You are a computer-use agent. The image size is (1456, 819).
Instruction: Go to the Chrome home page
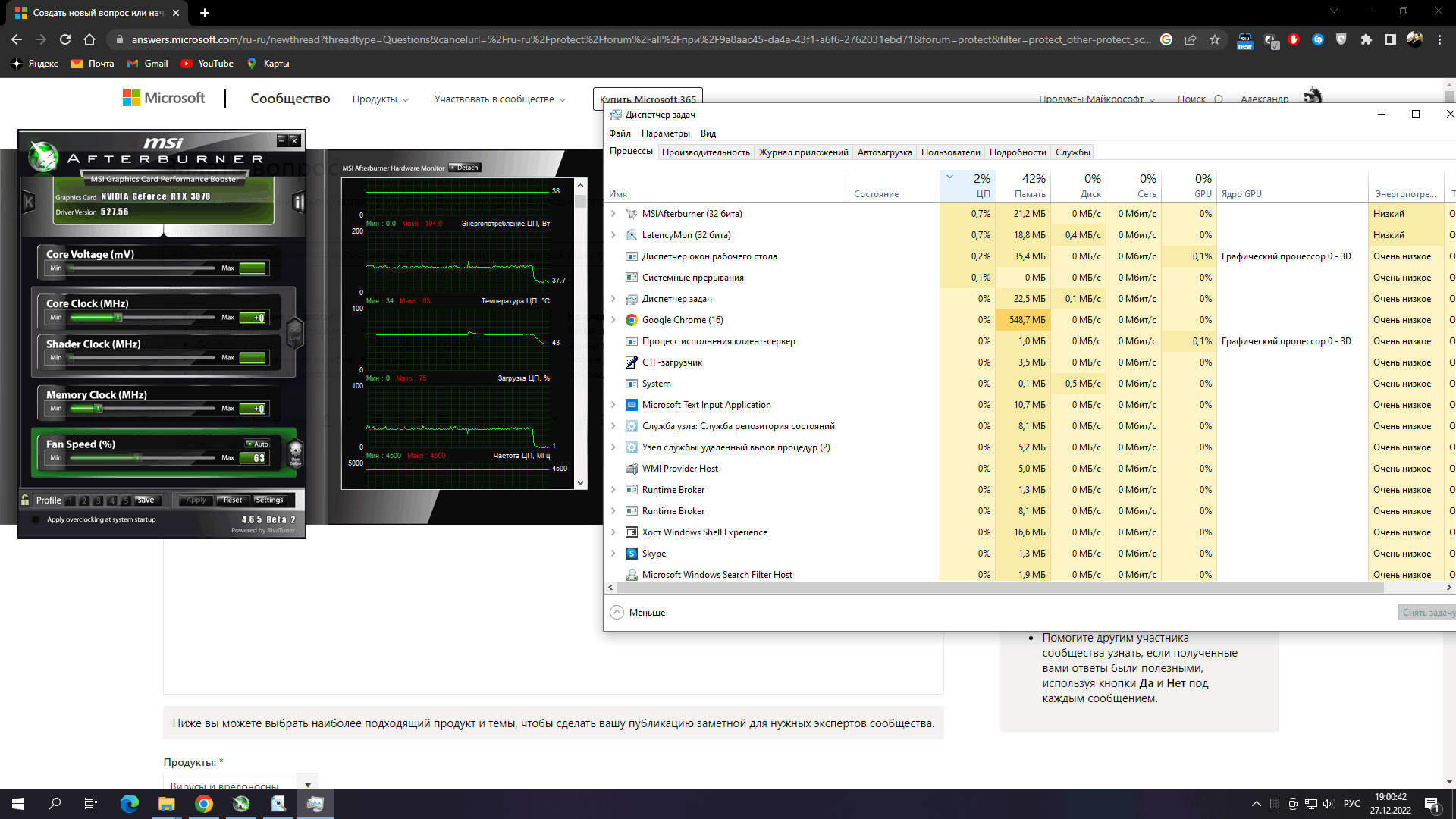tap(89, 39)
